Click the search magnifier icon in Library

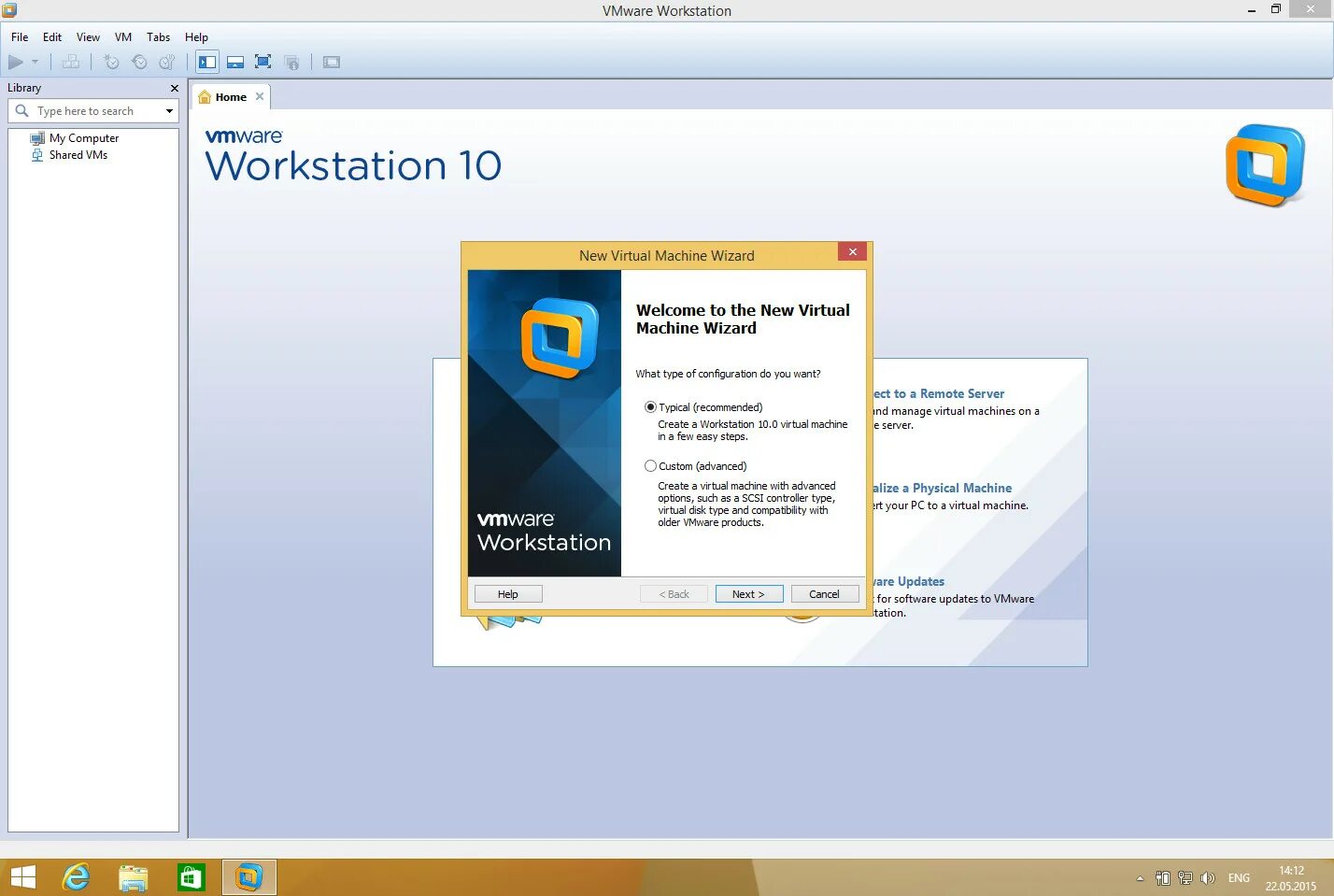(x=22, y=111)
